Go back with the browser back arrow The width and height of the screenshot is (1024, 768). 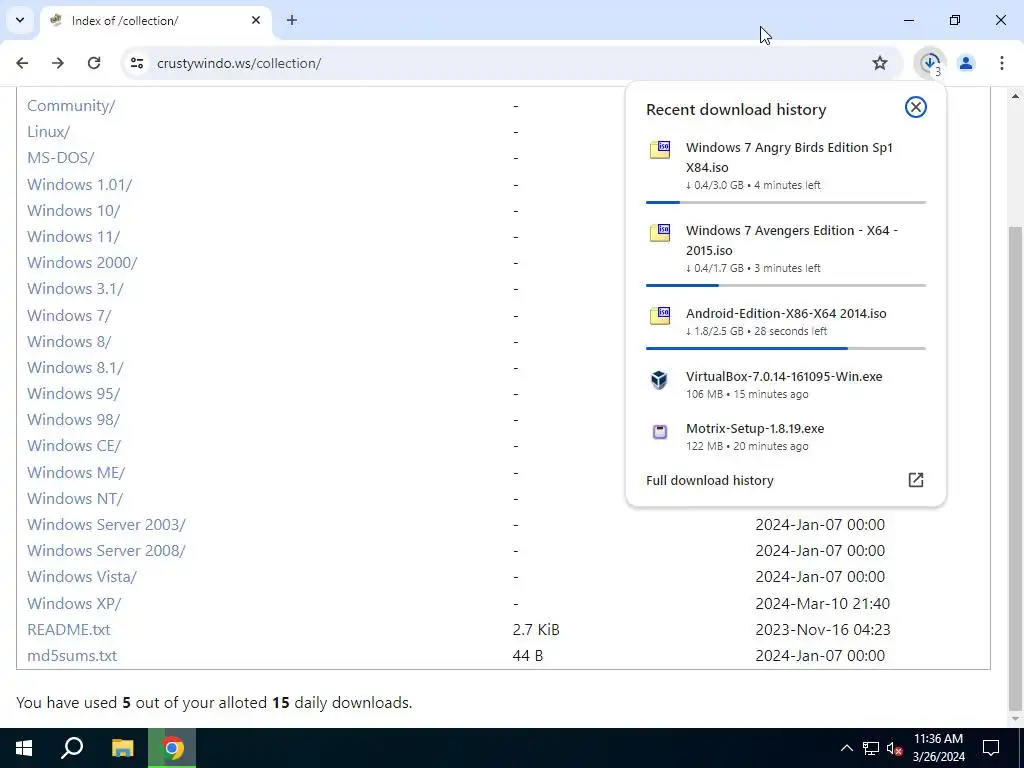pos(22,63)
